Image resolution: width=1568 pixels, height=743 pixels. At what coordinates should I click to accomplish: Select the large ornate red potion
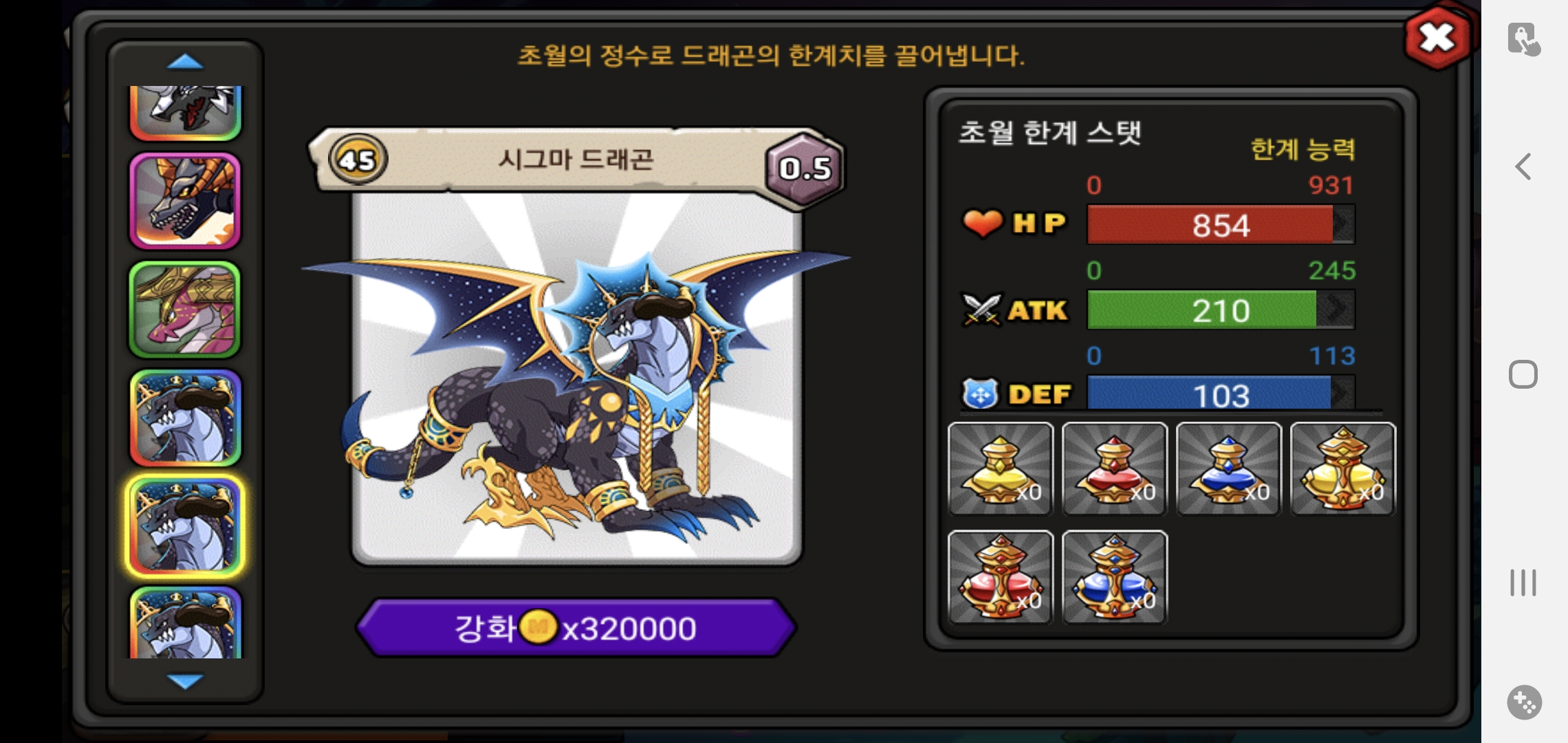tap(1000, 577)
